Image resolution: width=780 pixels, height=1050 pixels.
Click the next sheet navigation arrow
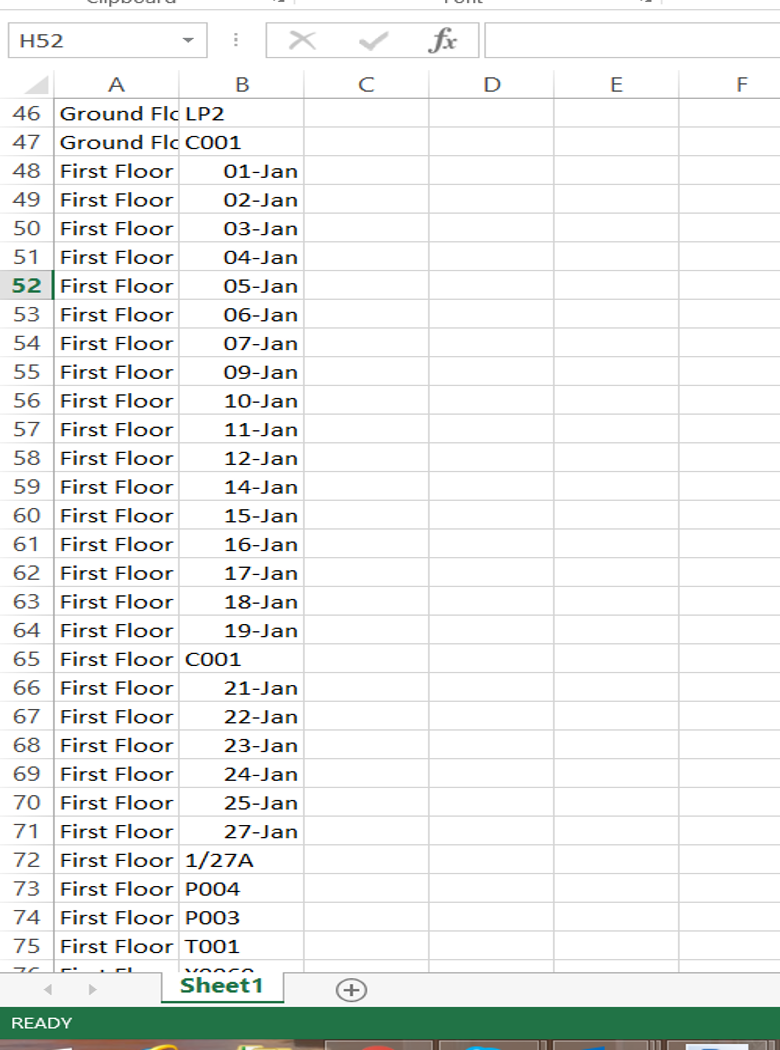pyautogui.click(x=92, y=989)
